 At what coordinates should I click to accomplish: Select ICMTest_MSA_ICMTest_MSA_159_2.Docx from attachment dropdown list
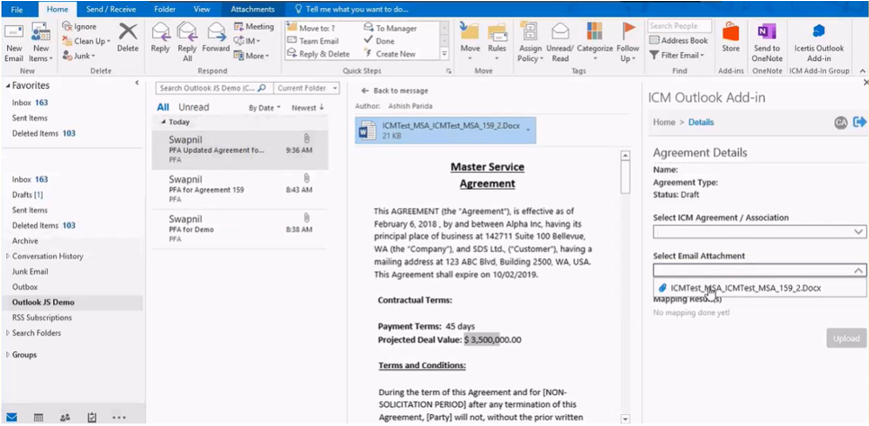[735, 288]
